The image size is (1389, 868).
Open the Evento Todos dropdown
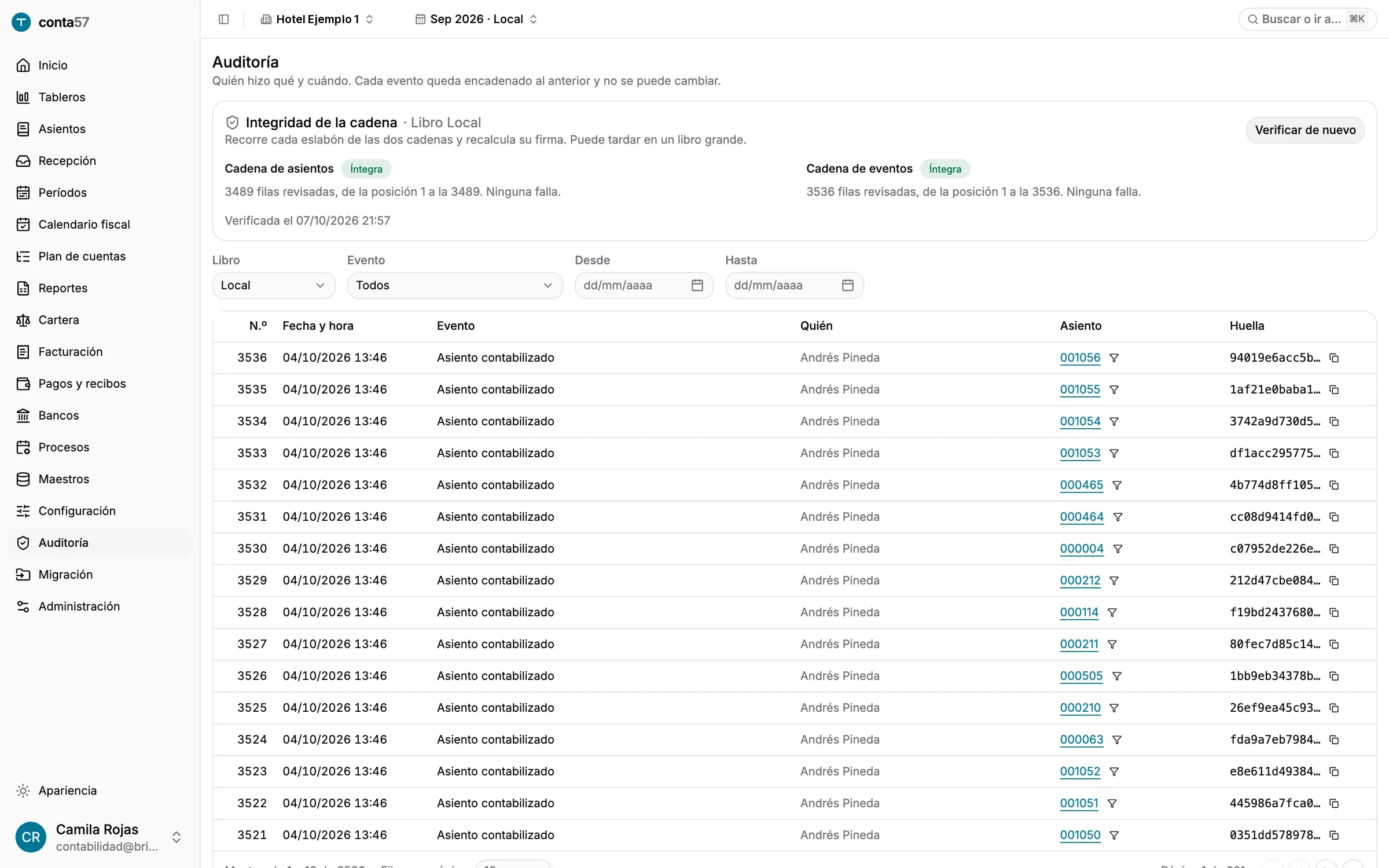455,285
